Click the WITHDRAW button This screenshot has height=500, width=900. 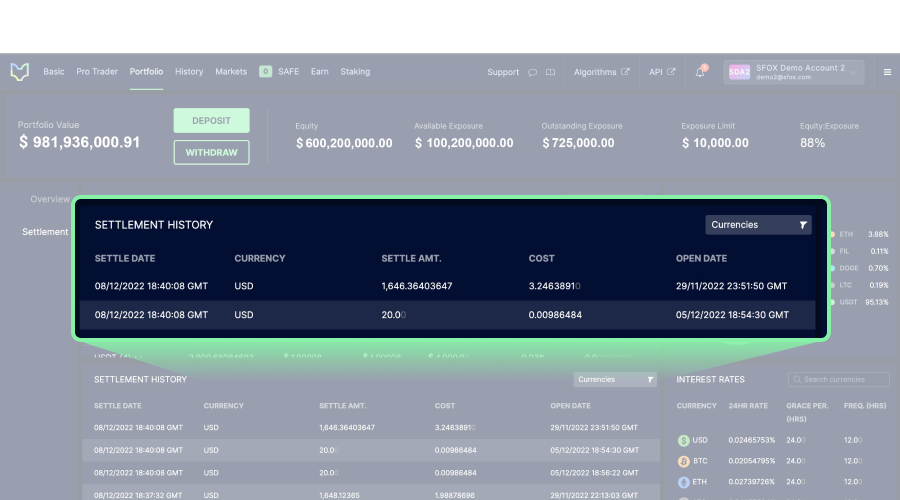(211, 153)
